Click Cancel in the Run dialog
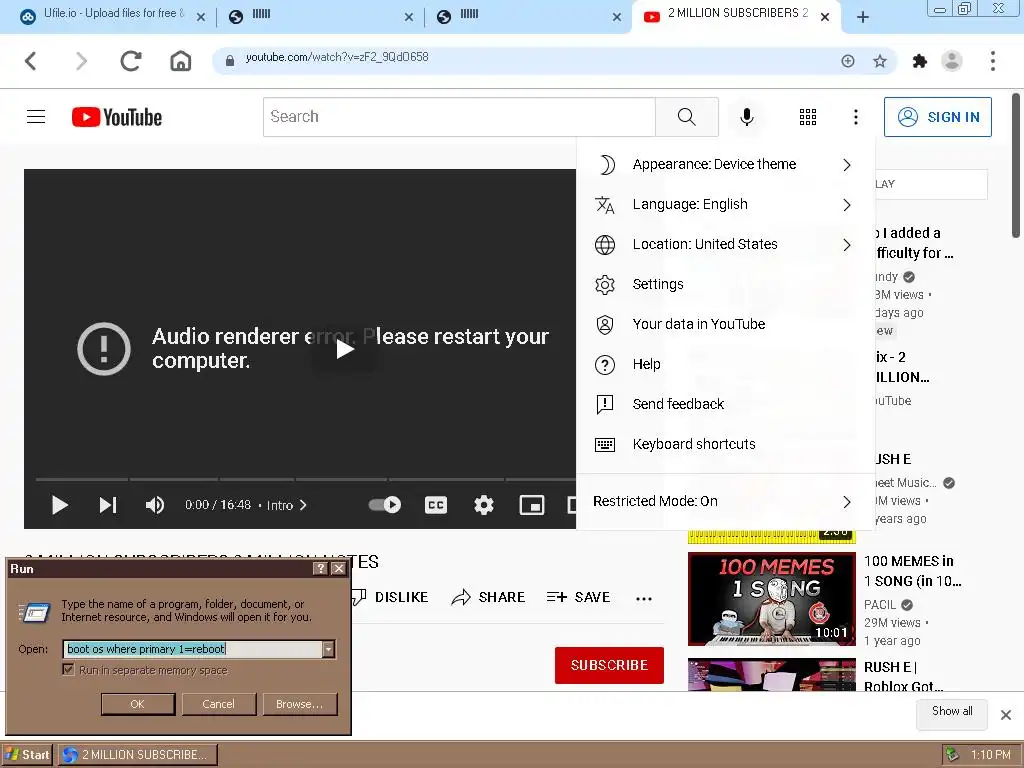Viewport: 1024px width, 768px height. (x=218, y=704)
